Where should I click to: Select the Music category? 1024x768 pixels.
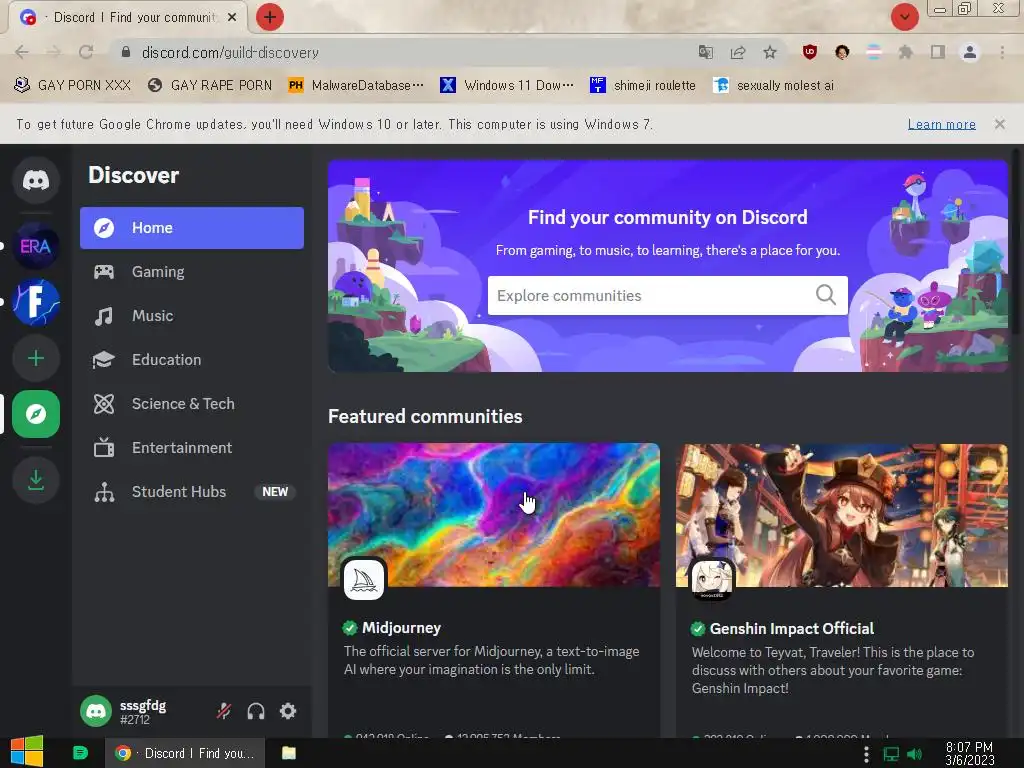pos(192,316)
